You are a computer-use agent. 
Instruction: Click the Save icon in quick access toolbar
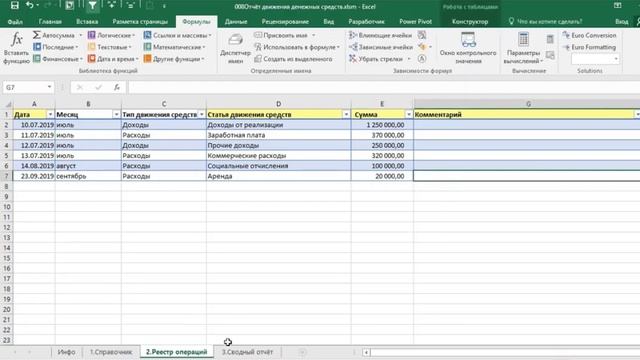[15, 5]
